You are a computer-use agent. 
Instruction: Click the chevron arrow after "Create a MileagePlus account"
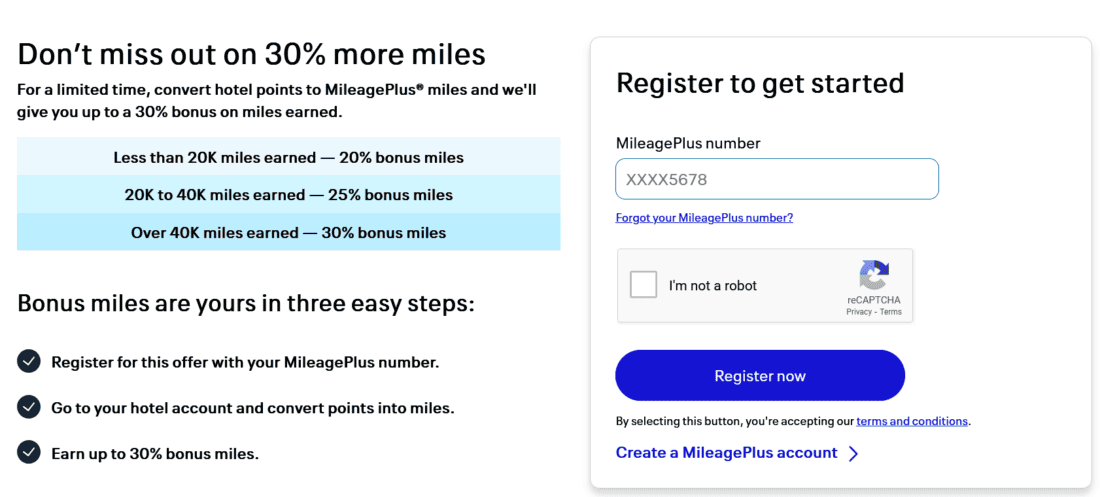coord(853,454)
